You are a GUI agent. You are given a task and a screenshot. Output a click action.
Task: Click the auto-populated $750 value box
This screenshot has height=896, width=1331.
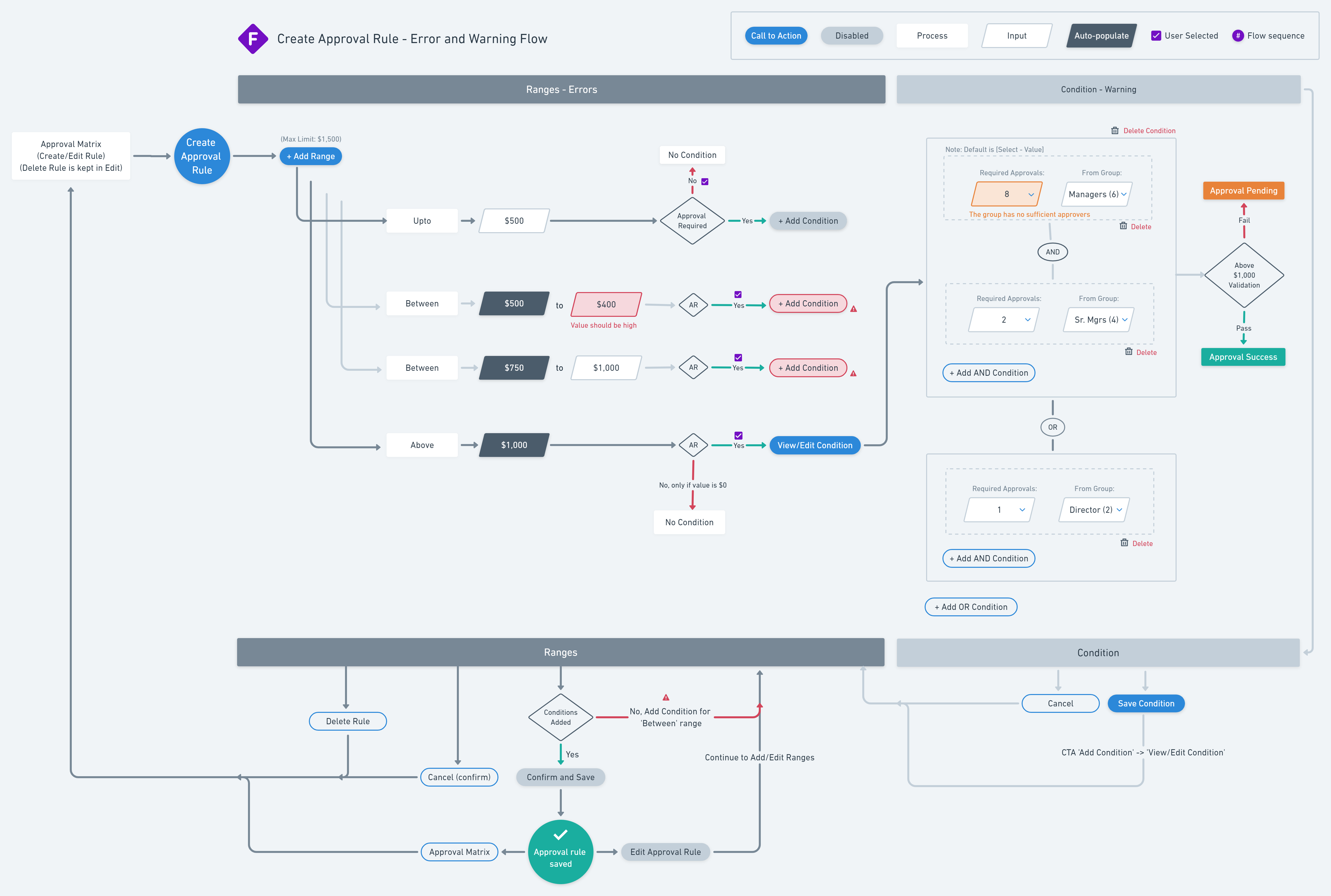[x=514, y=368]
